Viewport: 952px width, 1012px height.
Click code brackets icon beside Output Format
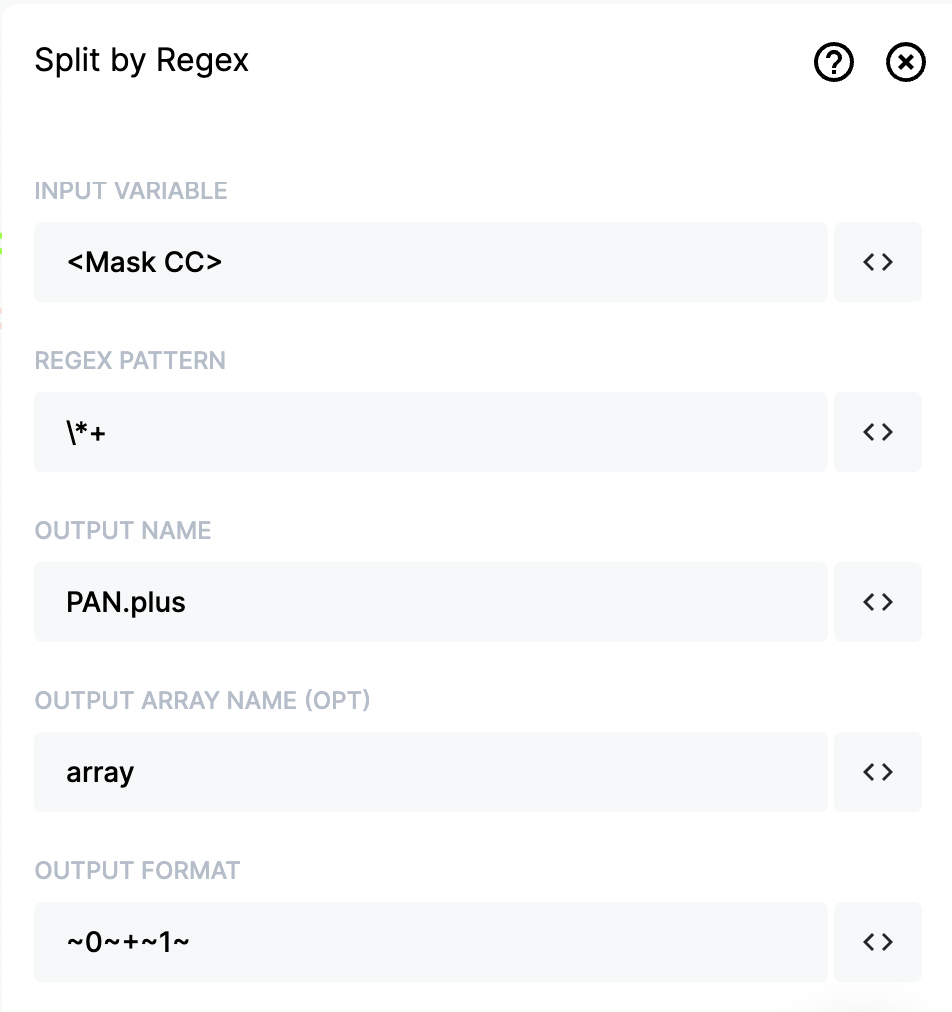pyautogui.click(x=878, y=942)
